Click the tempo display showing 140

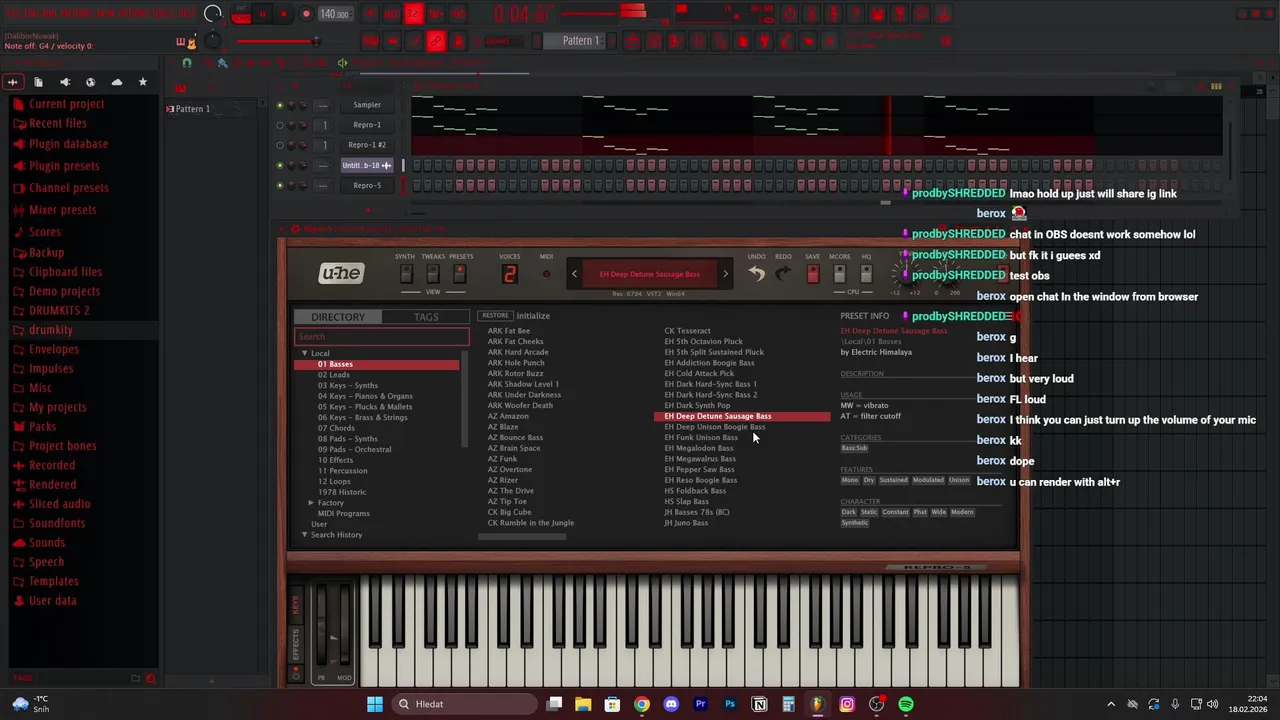point(334,14)
